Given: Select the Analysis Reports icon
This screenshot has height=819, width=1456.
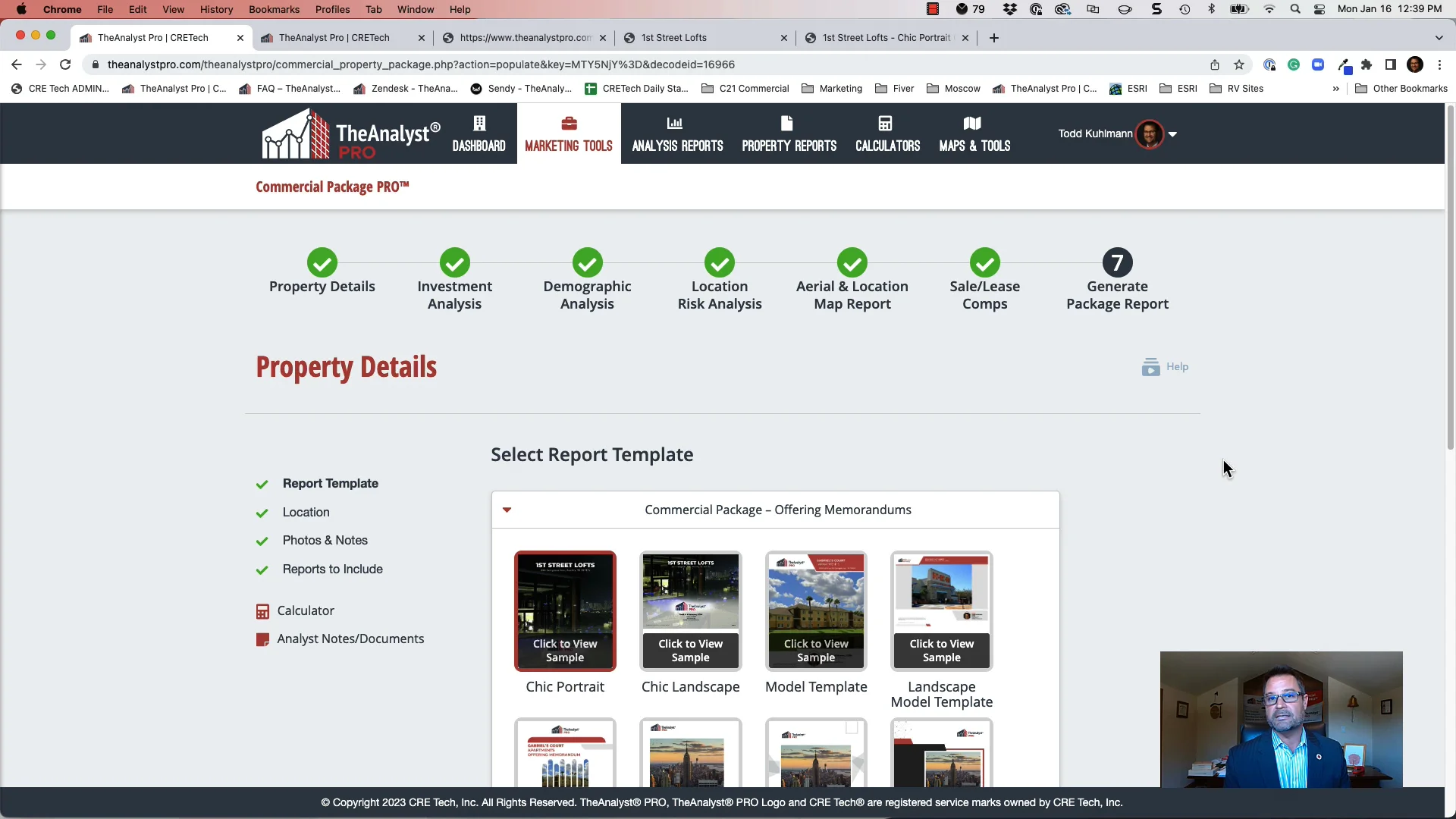Looking at the screenshot, I should click(676, 133).
